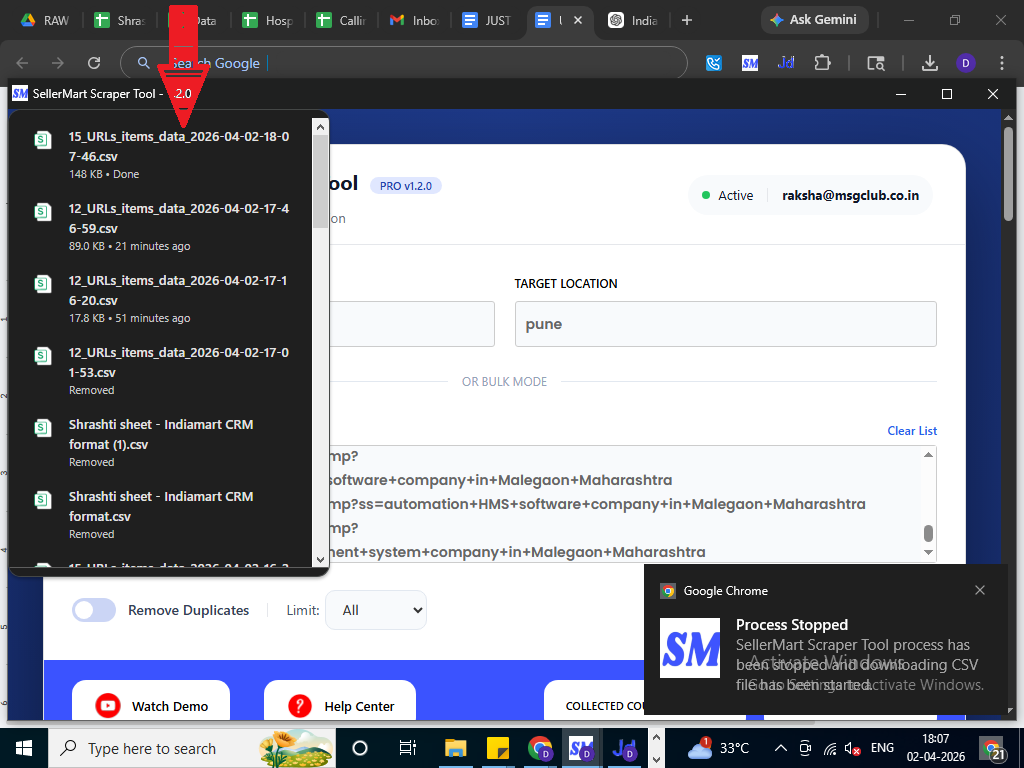Toggle the Remove Duplicates switch

coord(94,610)
